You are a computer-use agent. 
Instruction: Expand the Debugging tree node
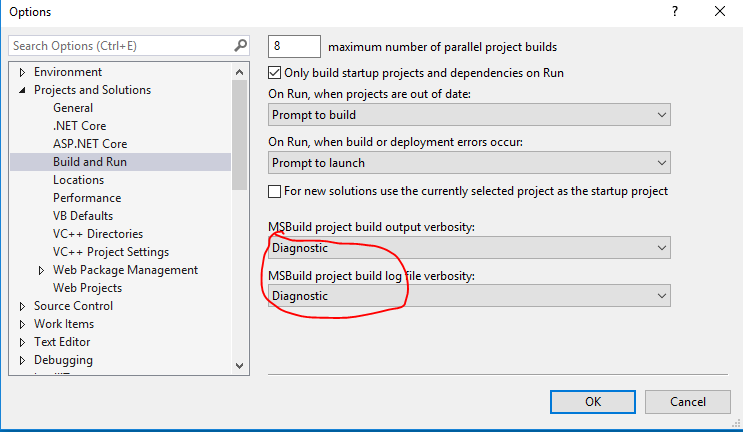coord(22,360)
